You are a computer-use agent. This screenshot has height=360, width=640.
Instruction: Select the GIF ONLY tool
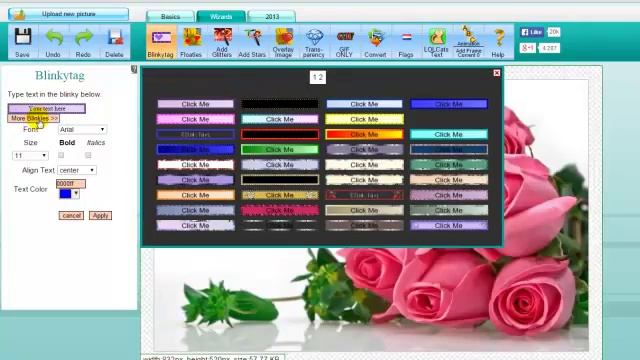point(344,42)
